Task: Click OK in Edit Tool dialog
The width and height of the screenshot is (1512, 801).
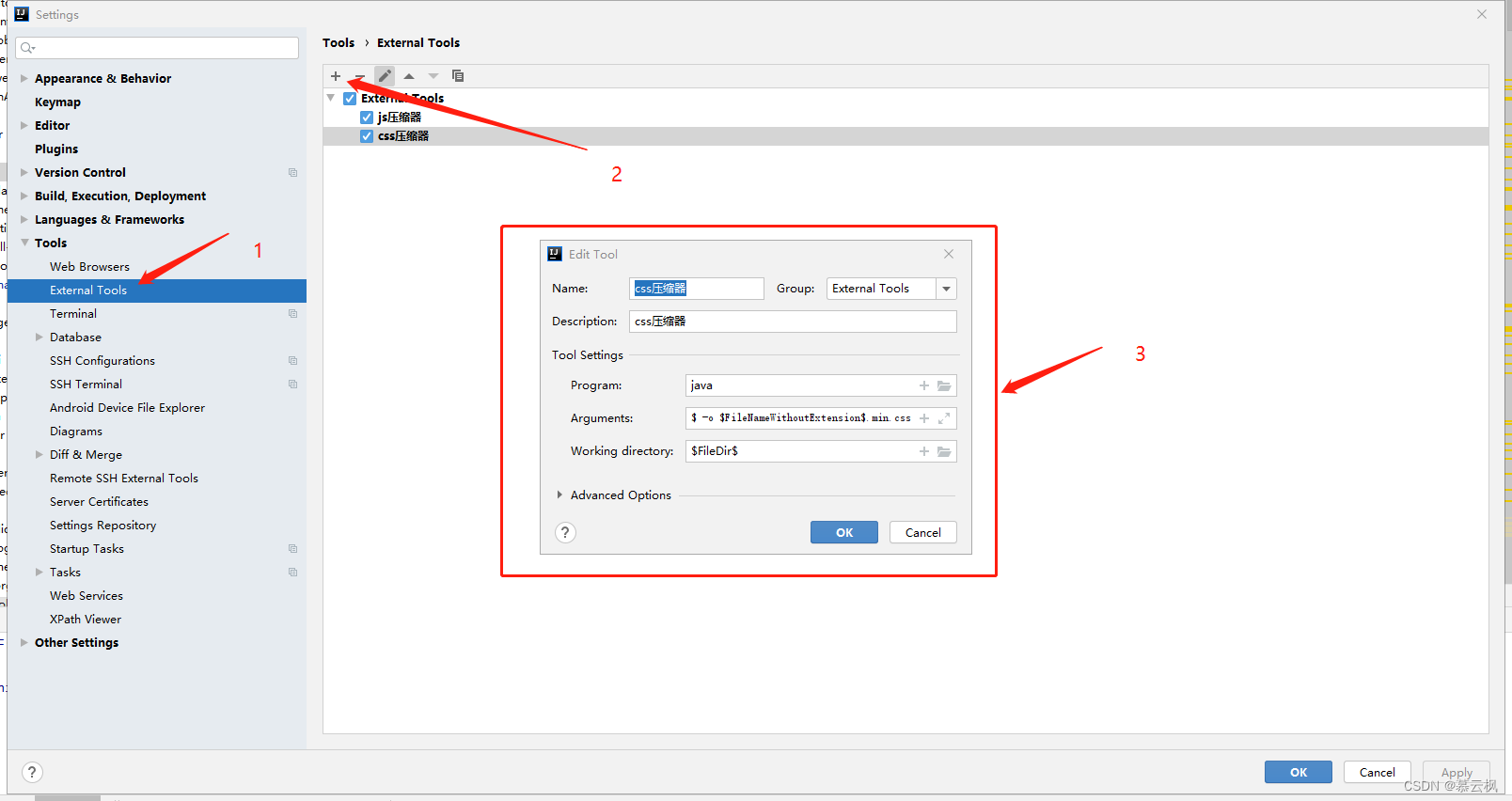Action: pyautogui.click(x=844, y=532)
